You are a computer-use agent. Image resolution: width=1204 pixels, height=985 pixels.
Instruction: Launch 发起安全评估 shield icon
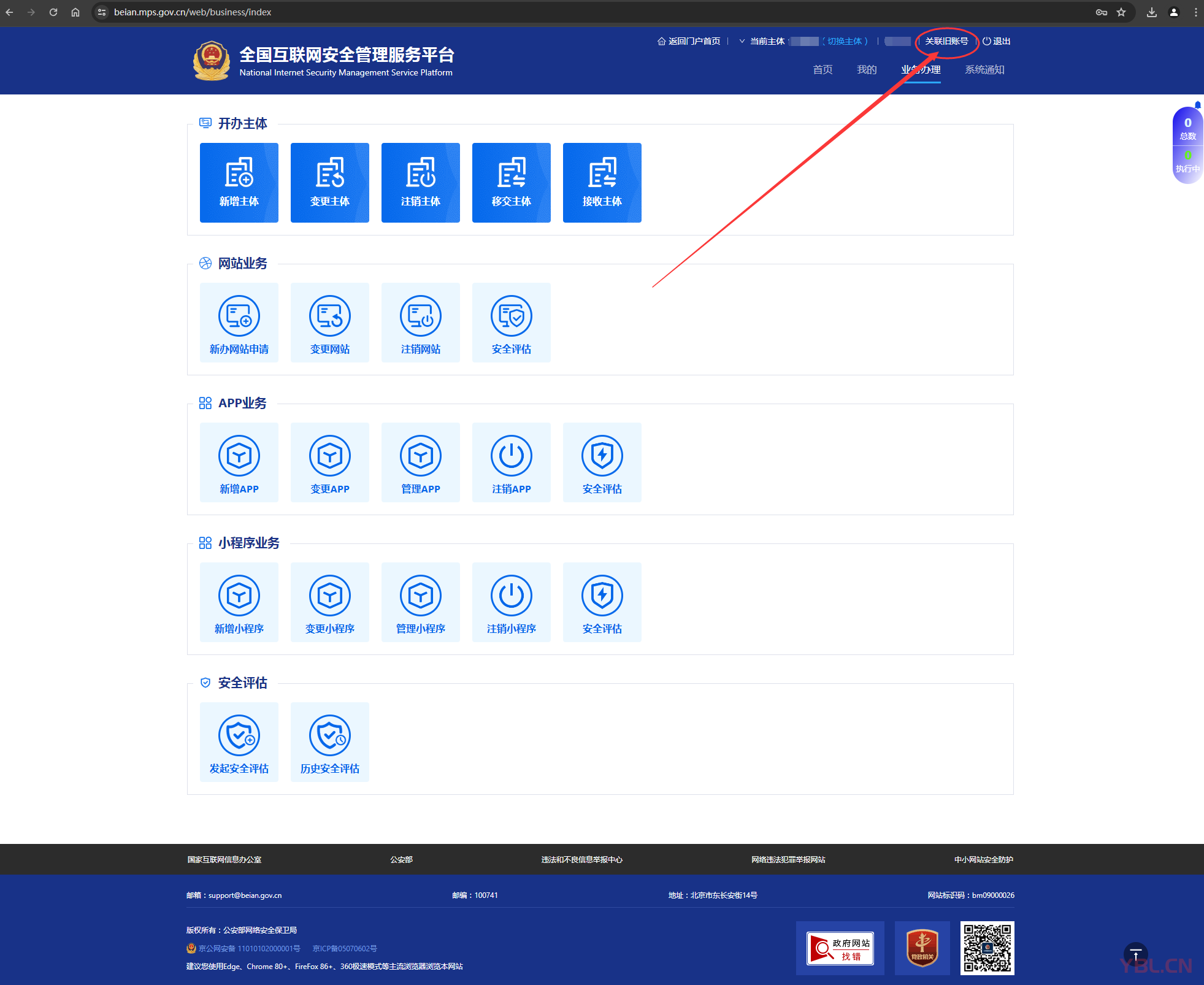pyautogui.click(x=239, y=735)
